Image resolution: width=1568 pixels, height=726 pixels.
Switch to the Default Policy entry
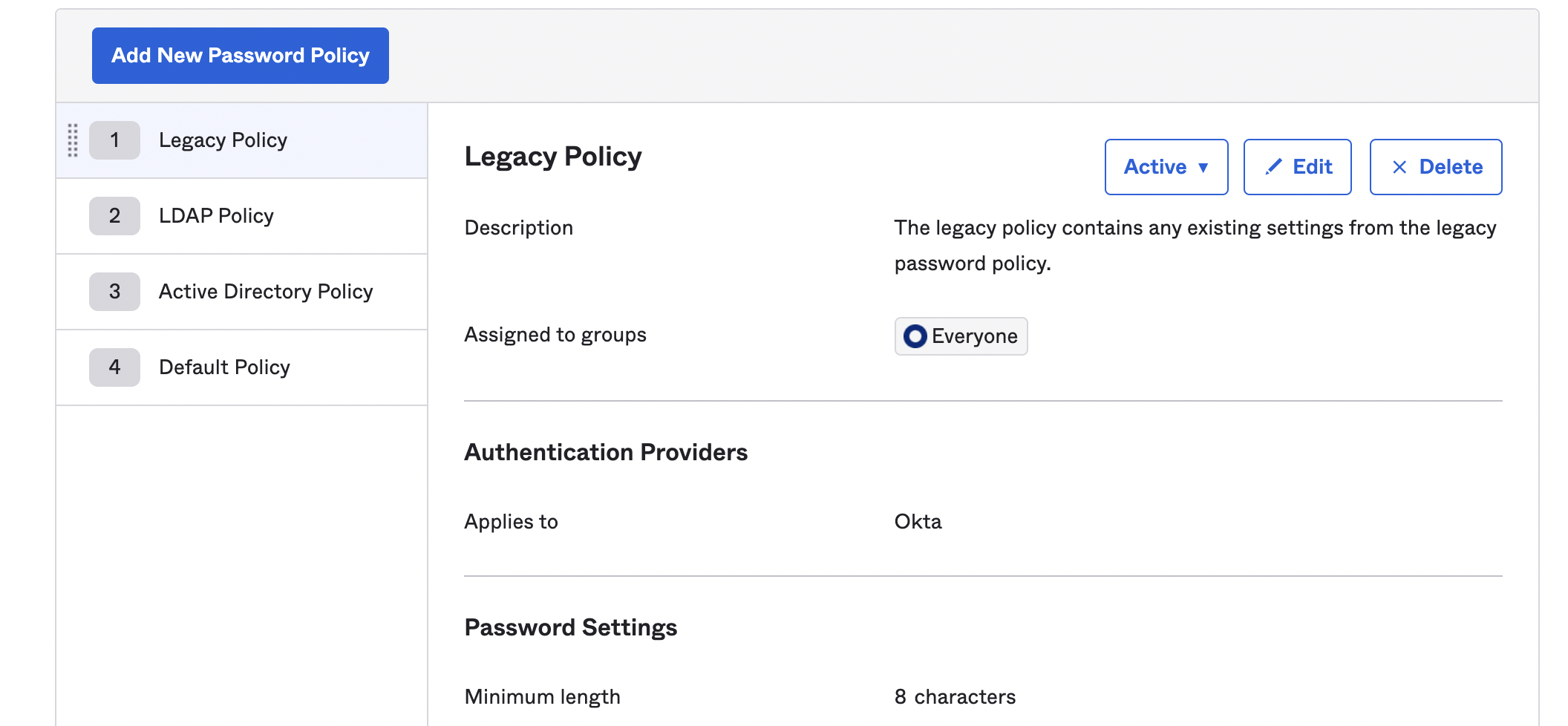[x=224, y=367]
